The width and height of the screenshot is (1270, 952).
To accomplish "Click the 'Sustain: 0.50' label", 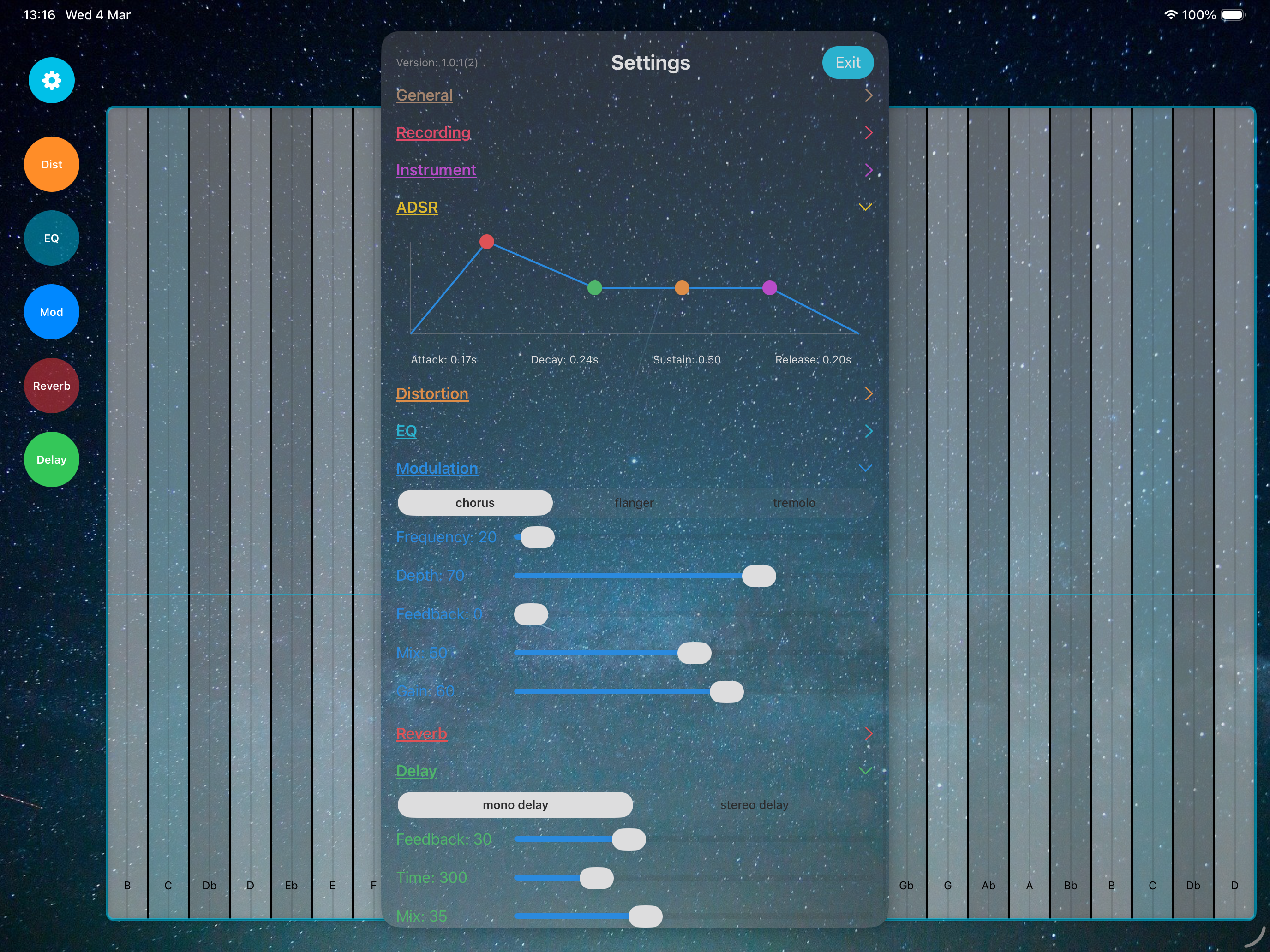I will [x=687, y=360].
